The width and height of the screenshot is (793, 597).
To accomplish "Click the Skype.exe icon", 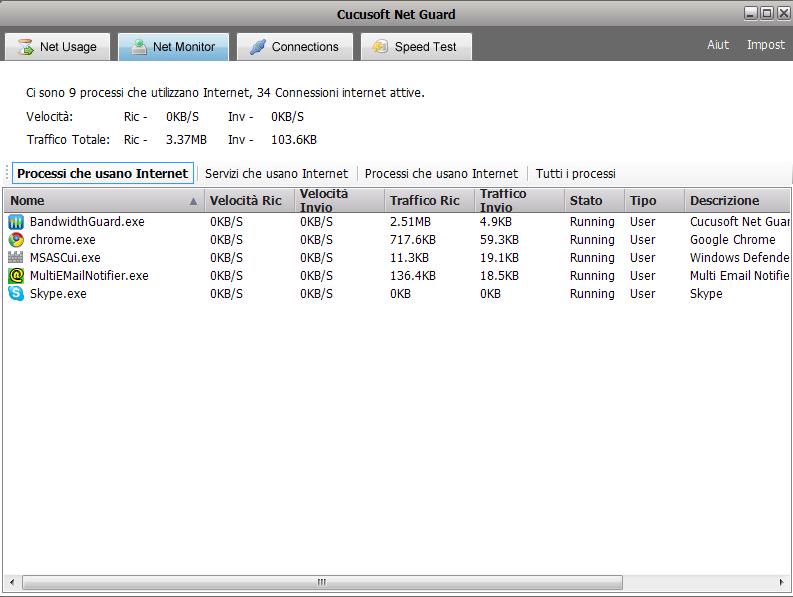I will tap(16, 293).
